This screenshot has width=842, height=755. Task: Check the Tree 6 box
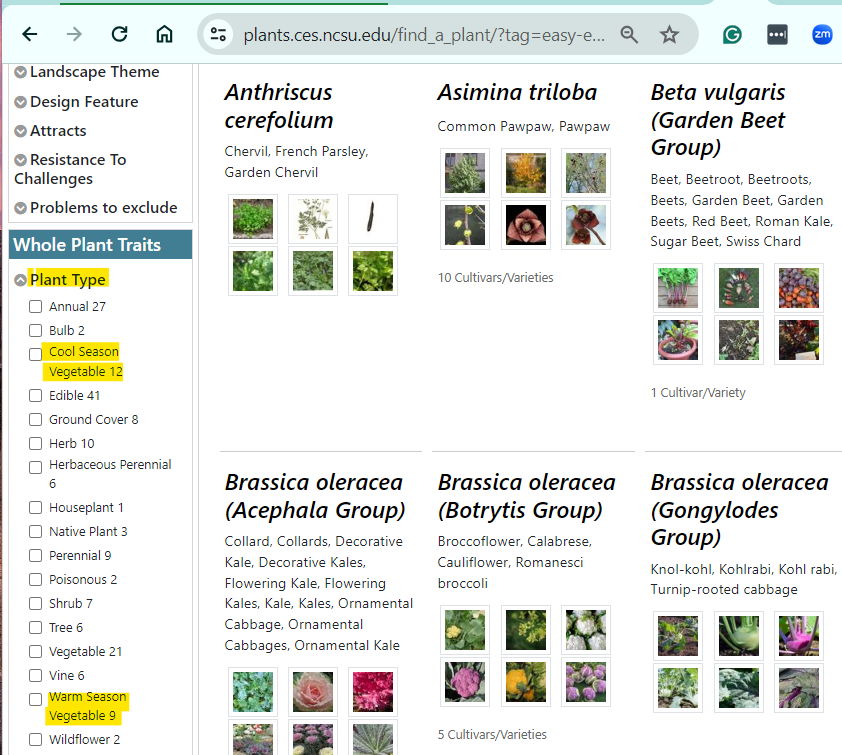[x=35, y=627]
